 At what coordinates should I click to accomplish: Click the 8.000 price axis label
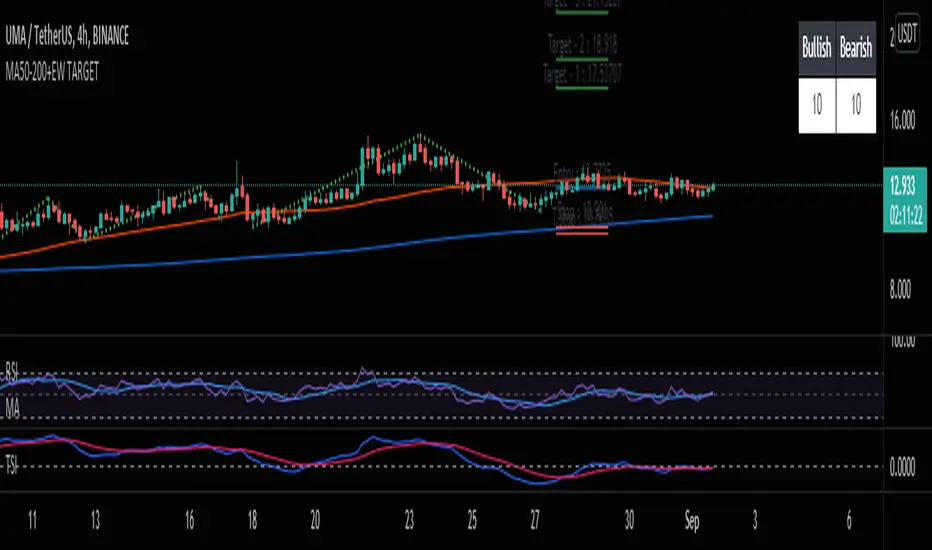pyautogui.click(x=900, y=290)
